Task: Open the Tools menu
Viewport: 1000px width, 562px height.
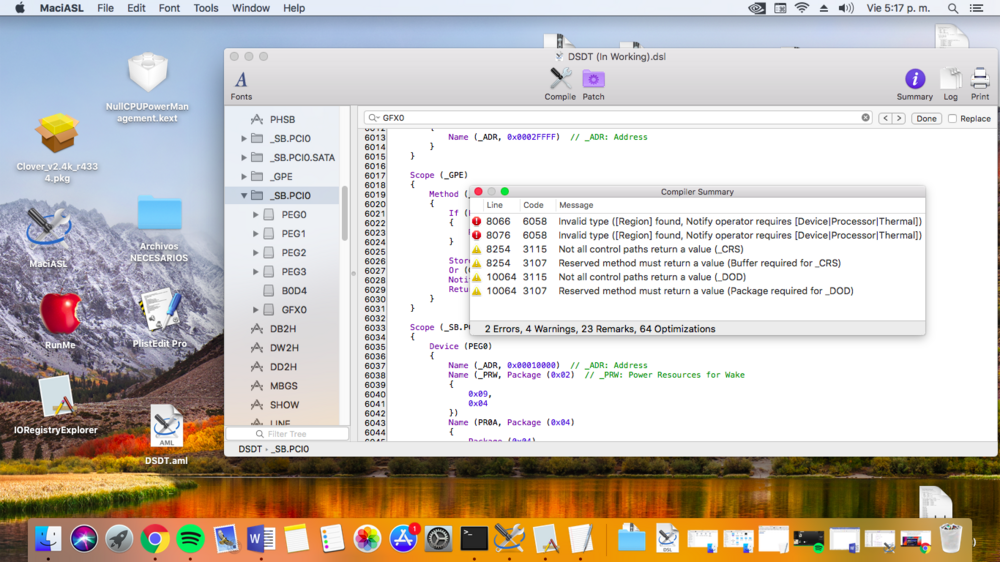Action: click(206, 8)
